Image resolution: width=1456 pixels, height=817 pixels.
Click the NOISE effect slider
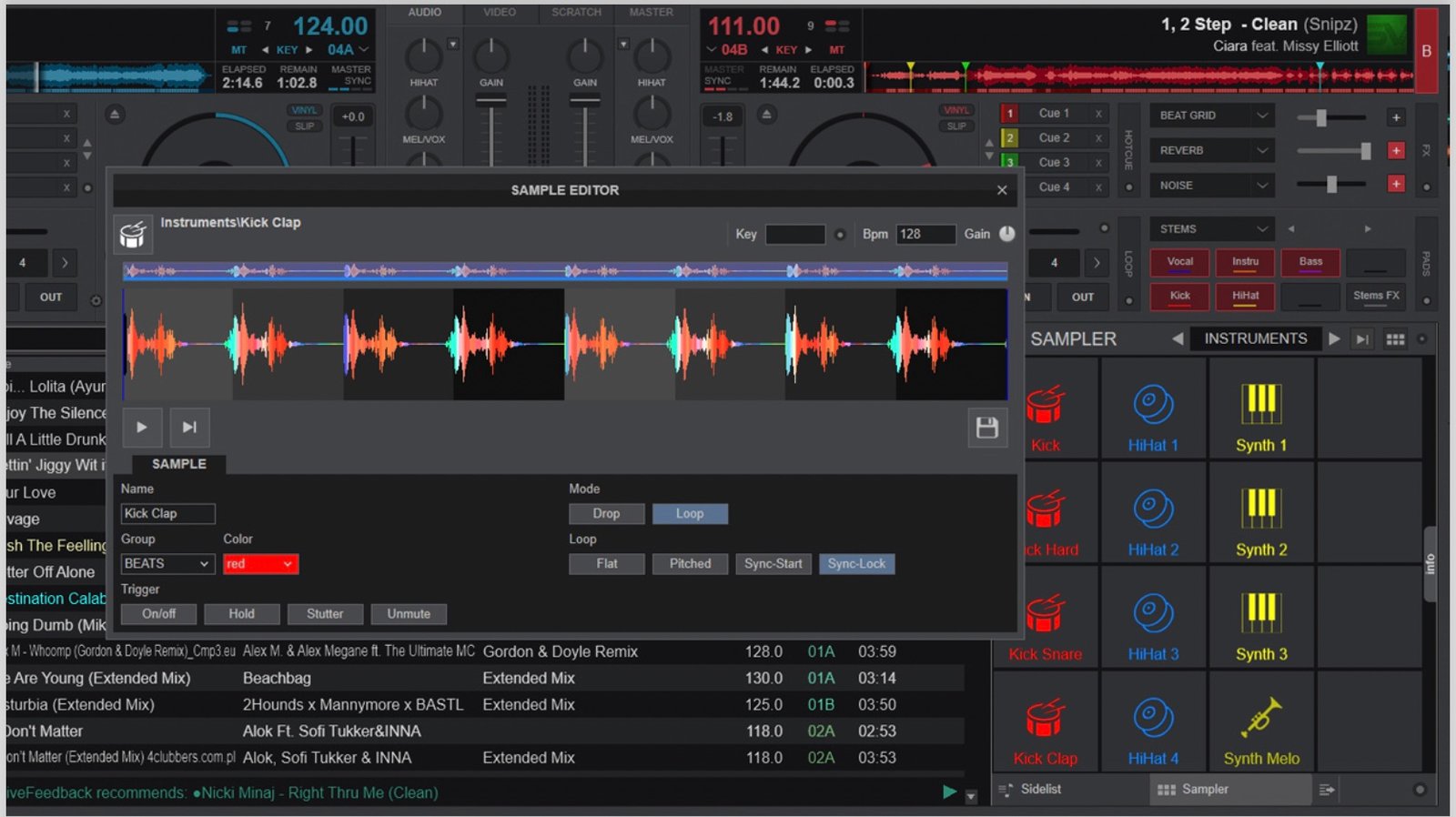1332,185
